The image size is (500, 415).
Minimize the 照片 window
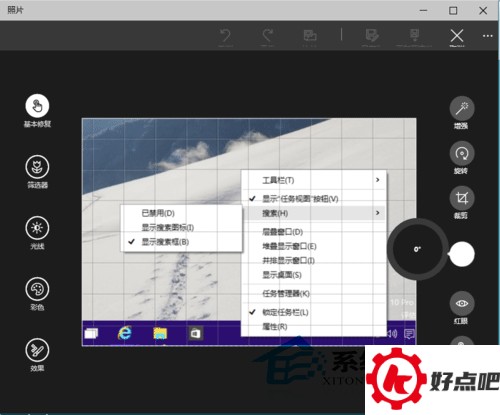click(423, 11)
